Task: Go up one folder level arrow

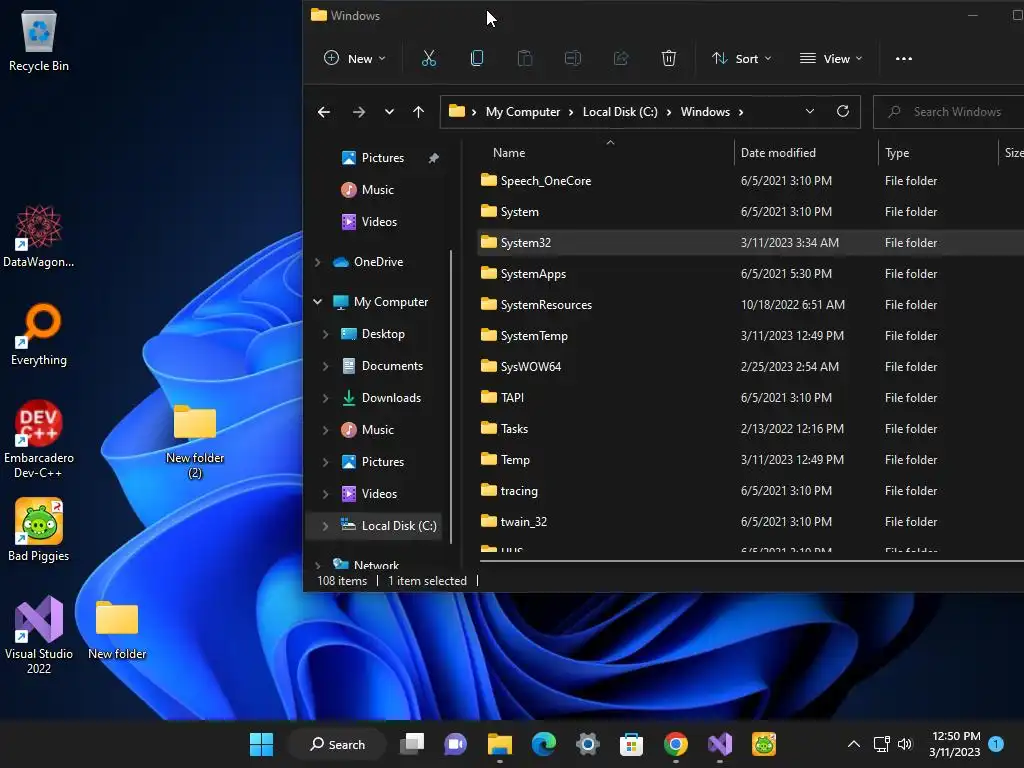Action: 419,112
